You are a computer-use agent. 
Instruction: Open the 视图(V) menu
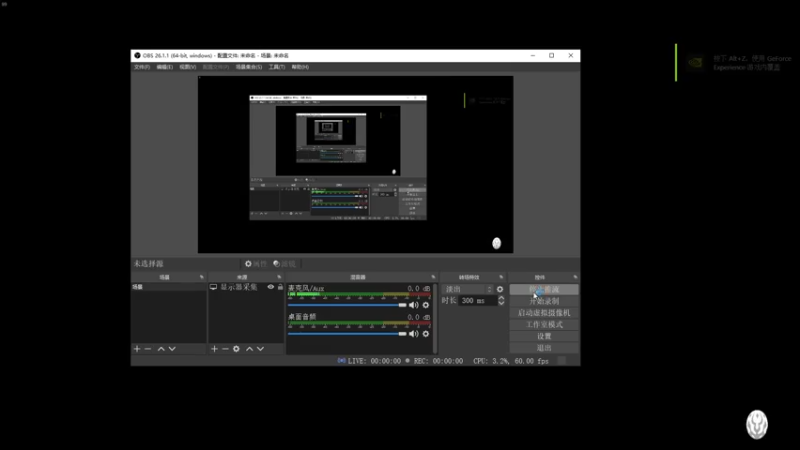(188, 67)
